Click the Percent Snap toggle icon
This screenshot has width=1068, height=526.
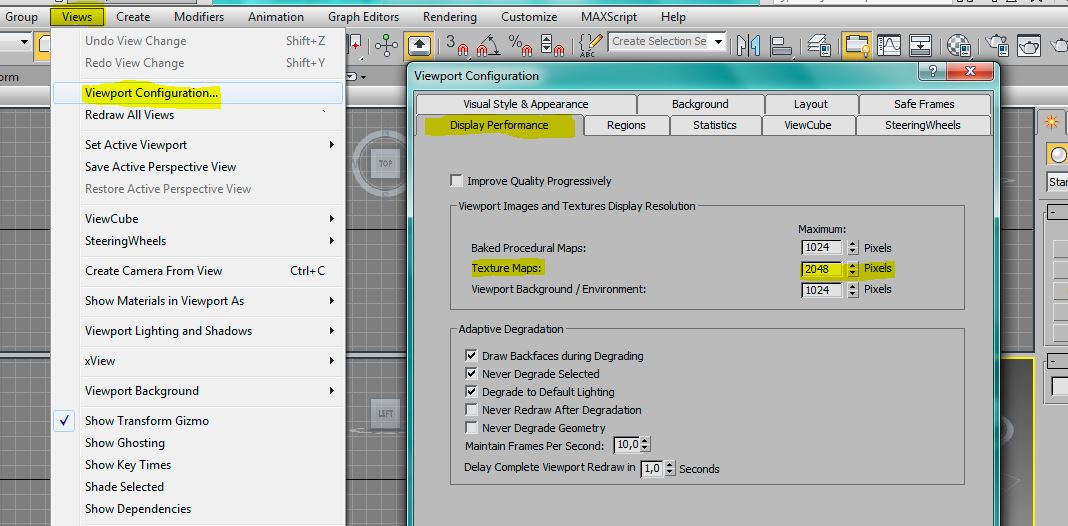point(519,45)
